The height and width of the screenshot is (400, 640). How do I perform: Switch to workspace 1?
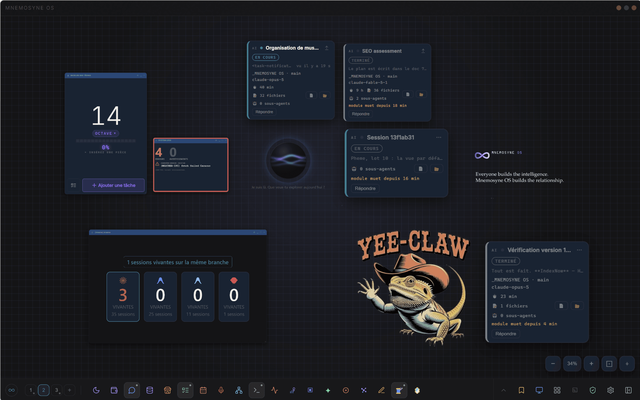pos(31,390)
